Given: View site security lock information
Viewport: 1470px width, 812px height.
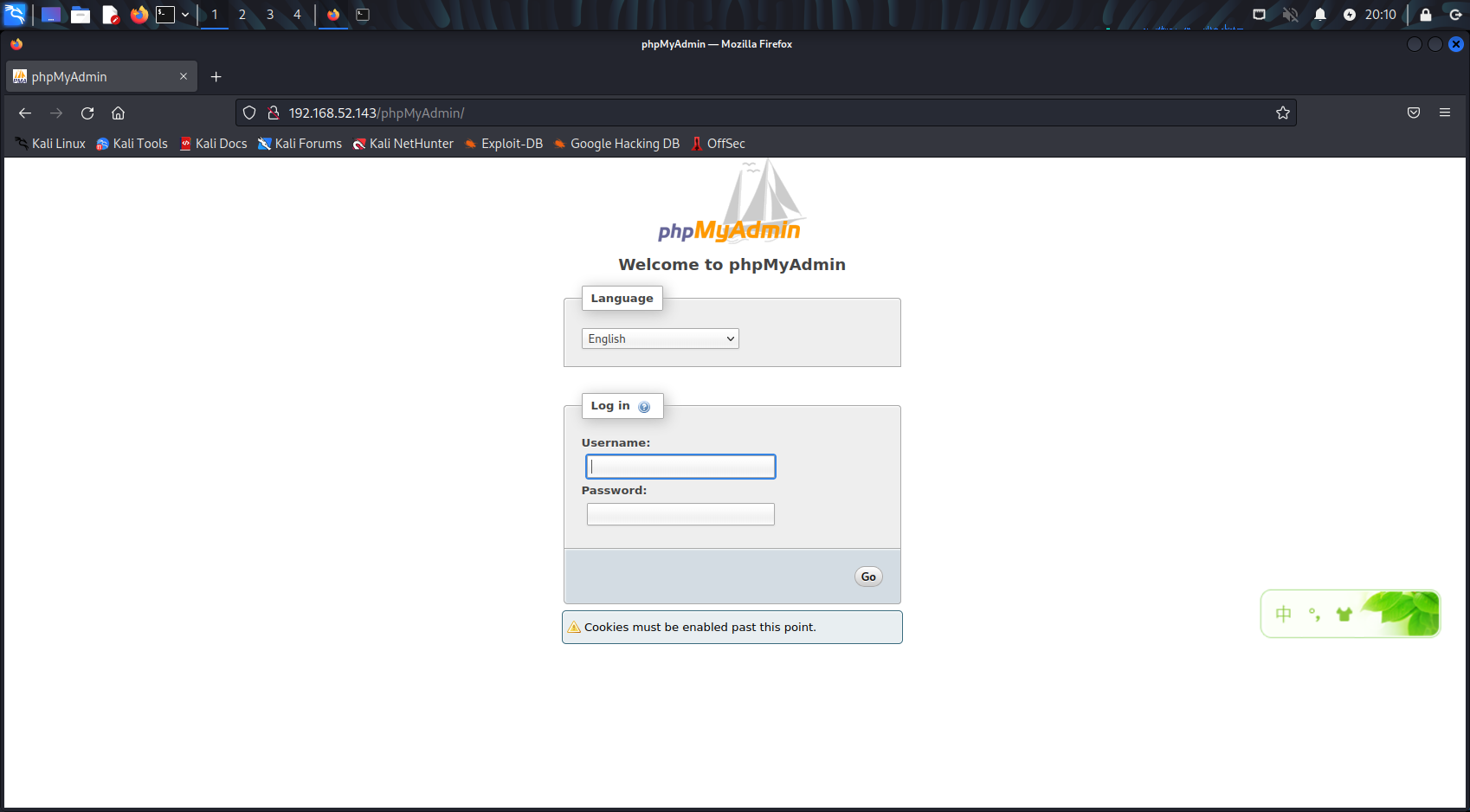Looking at the screenshot, I should coord(274,113).
